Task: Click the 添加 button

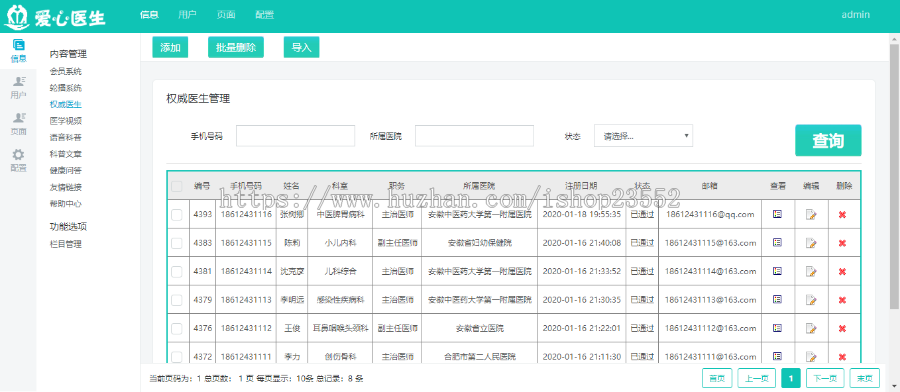Action: click(170, 48)
